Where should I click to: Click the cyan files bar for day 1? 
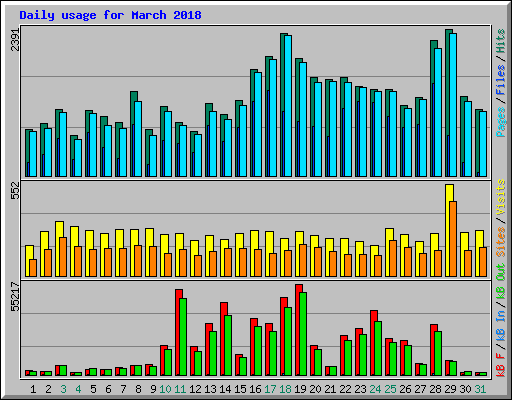click(x=33, y=154)
